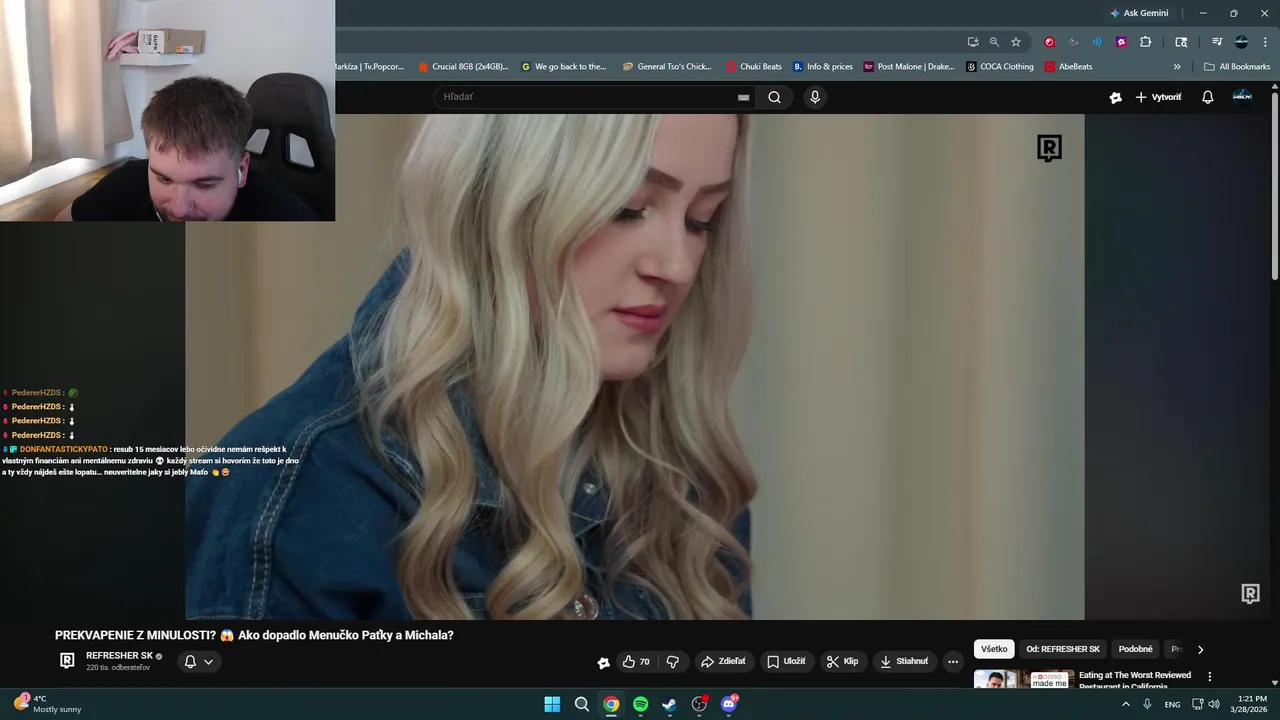Open Chrome three-dot menu
Screen dimensions: 1280x720
[x=1265, y=42]
